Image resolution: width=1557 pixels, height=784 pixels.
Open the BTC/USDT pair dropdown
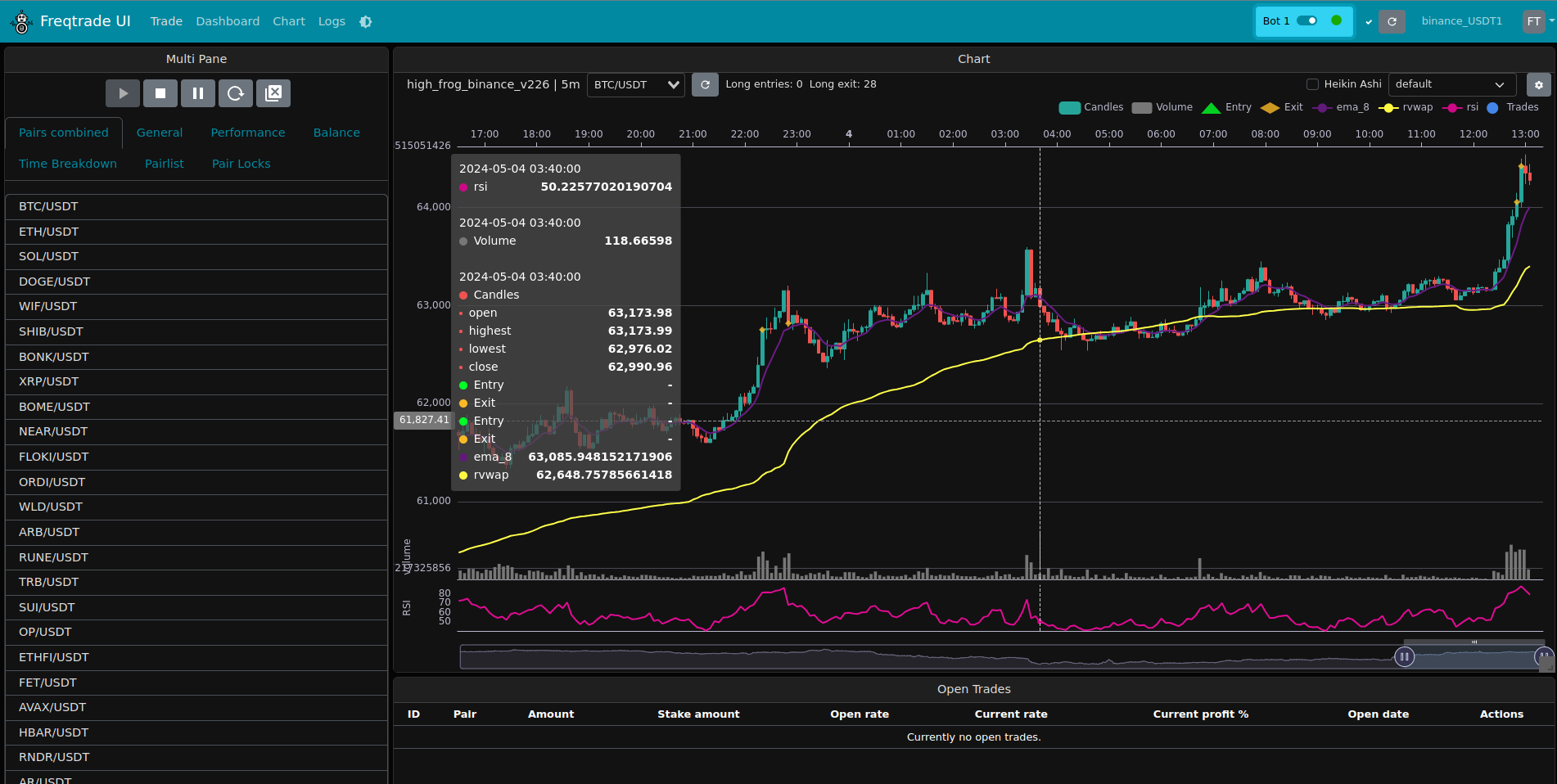click(635, 84)
